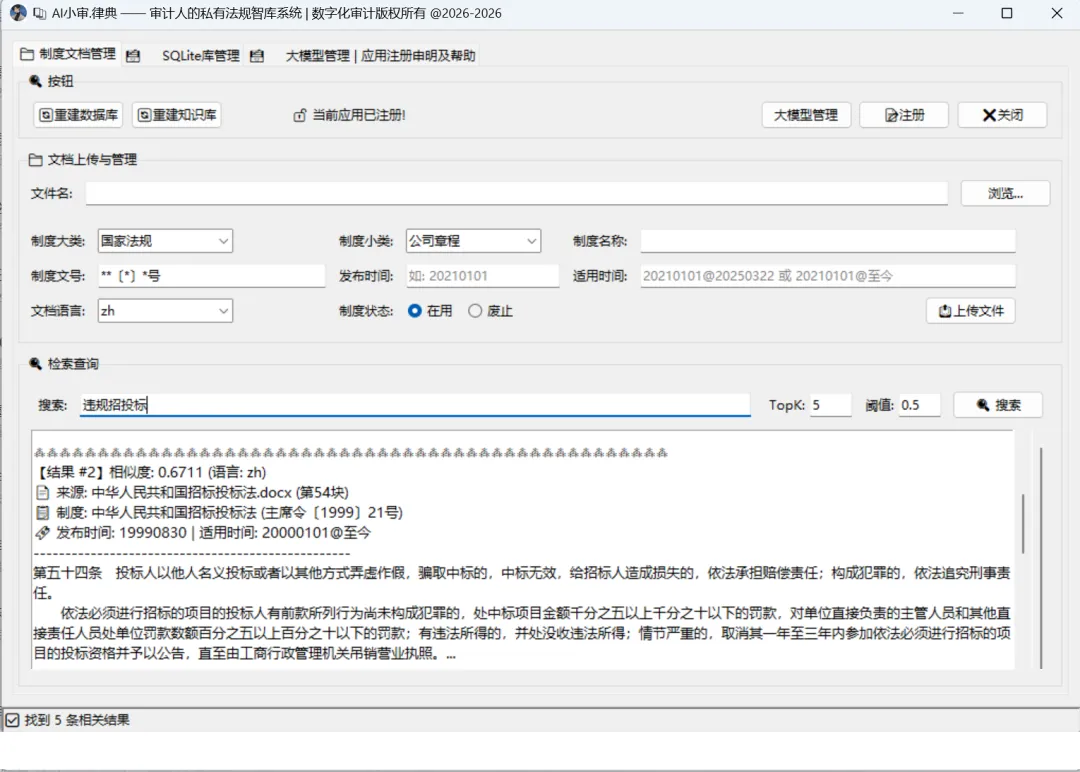This screenshot has width=1080, height=772.
Task: Focus the 制度名称 input field
Action: pos(828,241)
